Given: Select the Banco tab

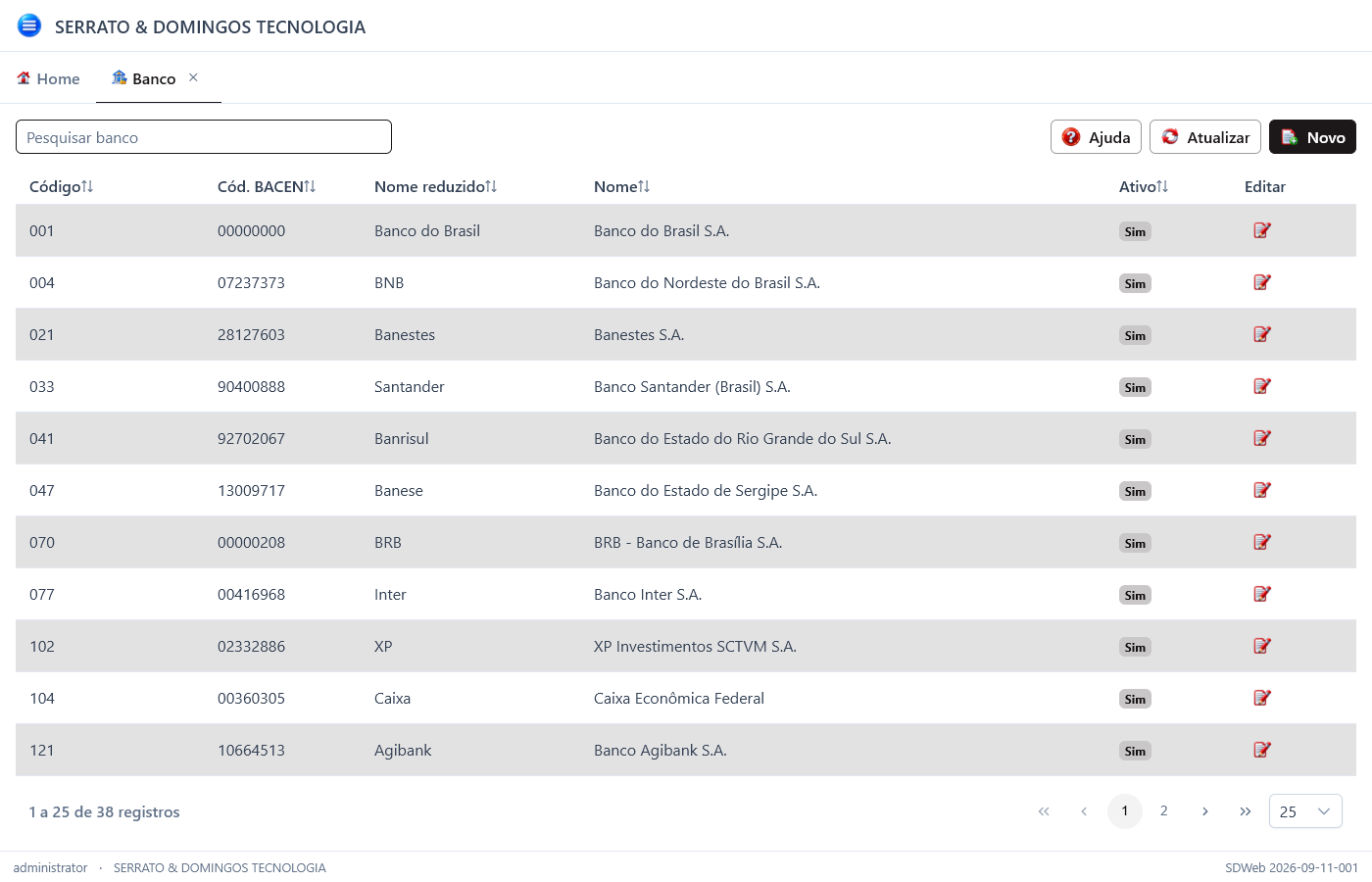Looking at the screenshot, I should (x=144, y=78).
